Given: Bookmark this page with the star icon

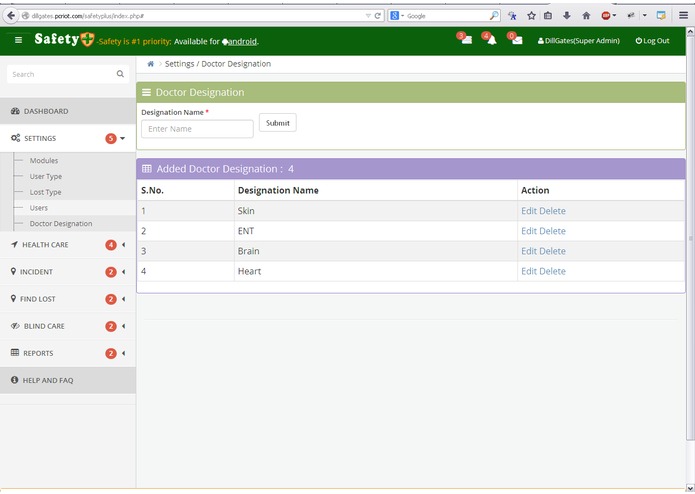Looking at the screenshot, I should 531,16.
